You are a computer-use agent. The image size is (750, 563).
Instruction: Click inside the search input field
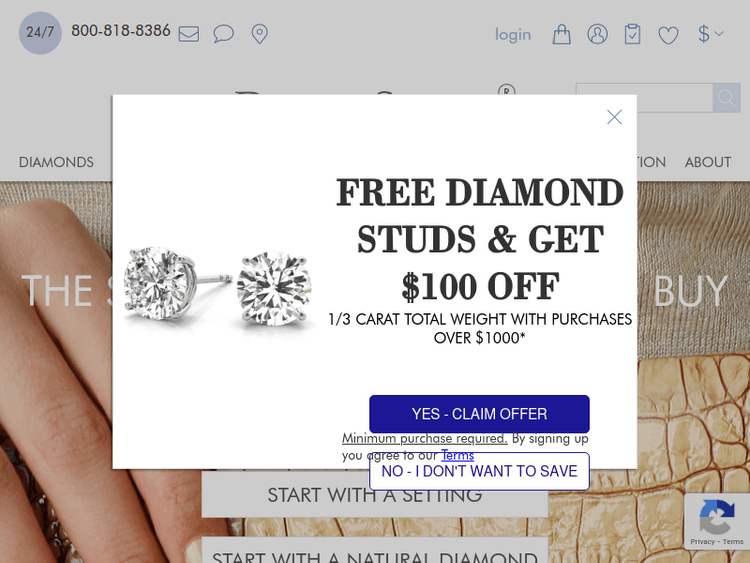[644, 98]
